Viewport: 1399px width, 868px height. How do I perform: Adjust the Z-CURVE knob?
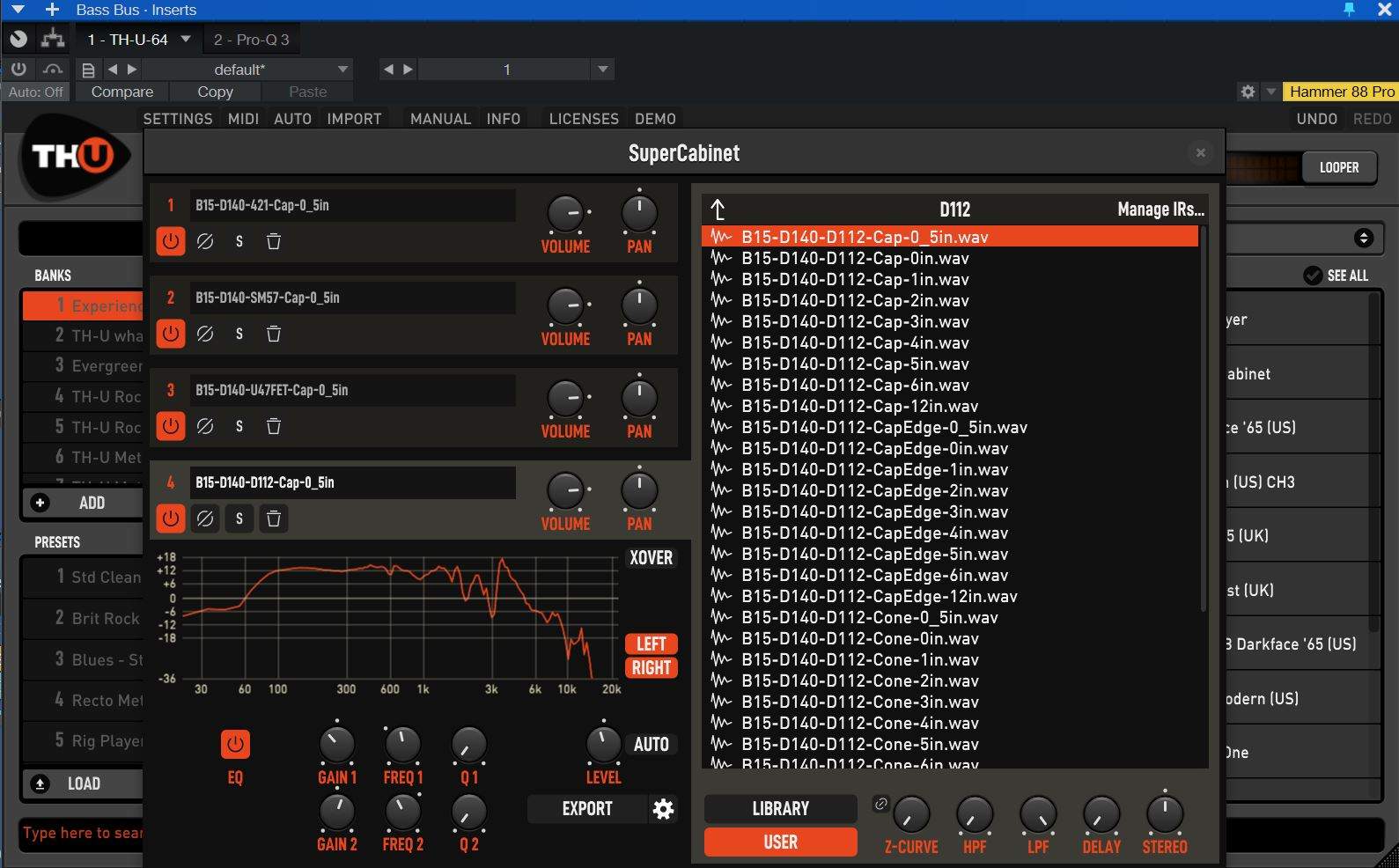tap(911, 815)
